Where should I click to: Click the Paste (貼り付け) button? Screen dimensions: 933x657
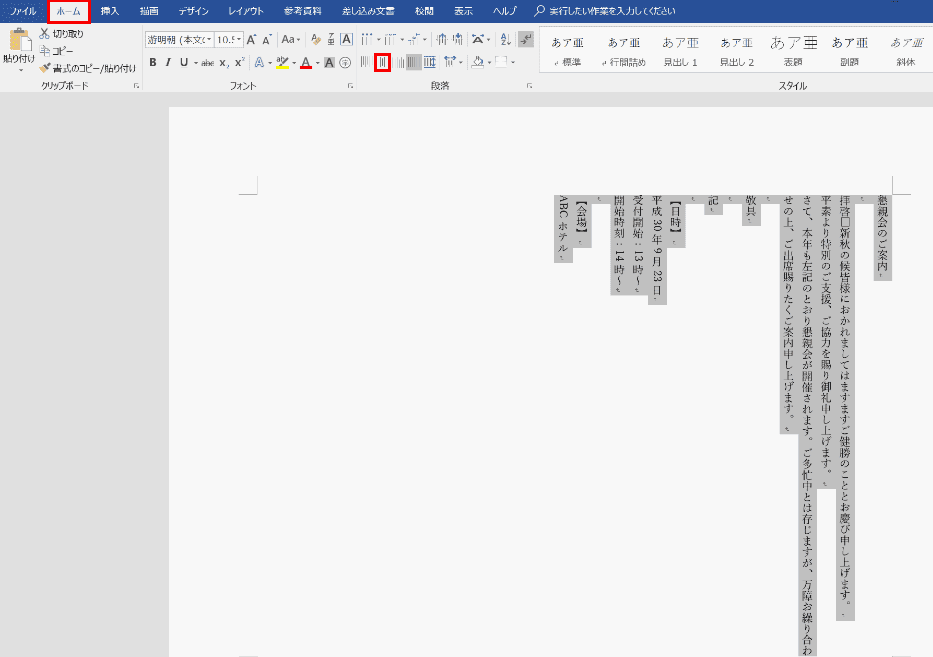click(x=18, y=48)
